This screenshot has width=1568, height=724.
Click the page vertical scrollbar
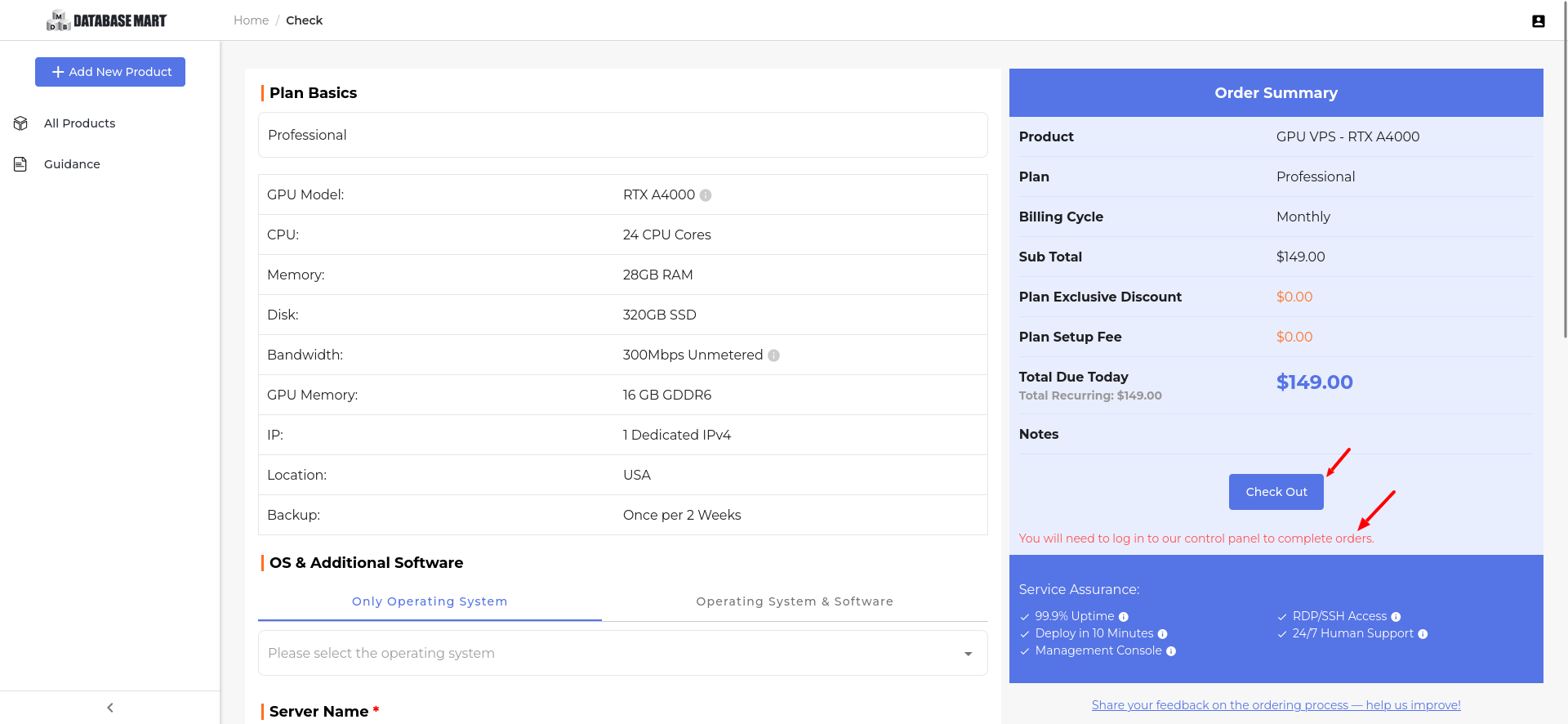click(1565, 170)
